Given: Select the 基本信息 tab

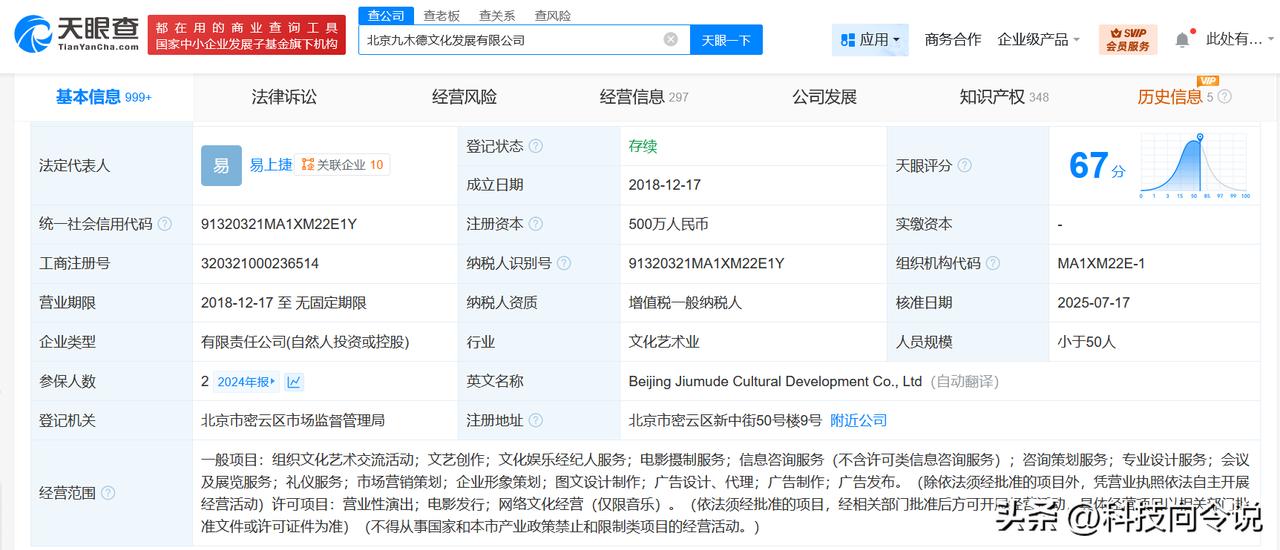Looking at the screenshot, I should point(104,97).
